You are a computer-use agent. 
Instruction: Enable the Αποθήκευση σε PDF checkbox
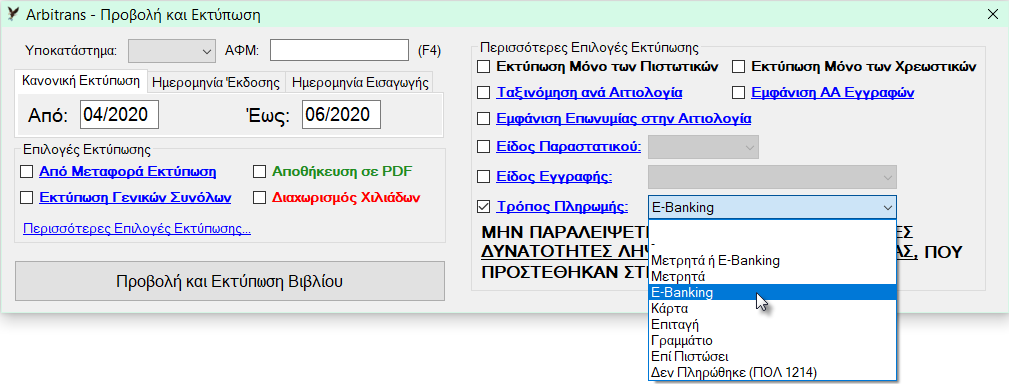tap(259, 172)
